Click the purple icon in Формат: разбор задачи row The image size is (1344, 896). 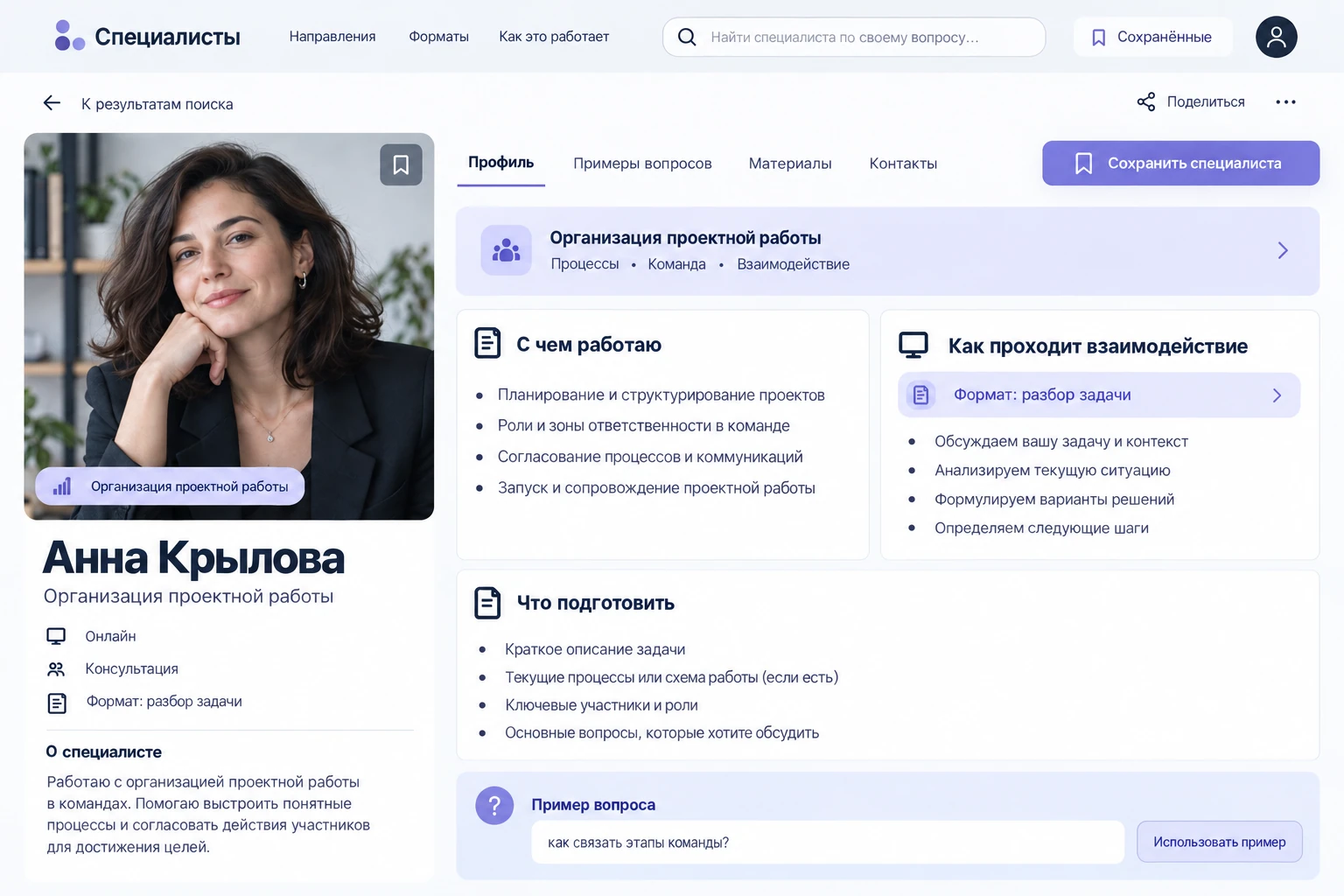click(920, 395)
